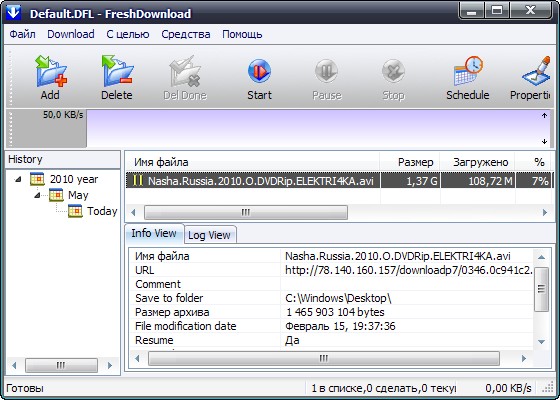Click the Del Done toolbar icon
This screenshot has width=560, height=400.
point(185,71)
